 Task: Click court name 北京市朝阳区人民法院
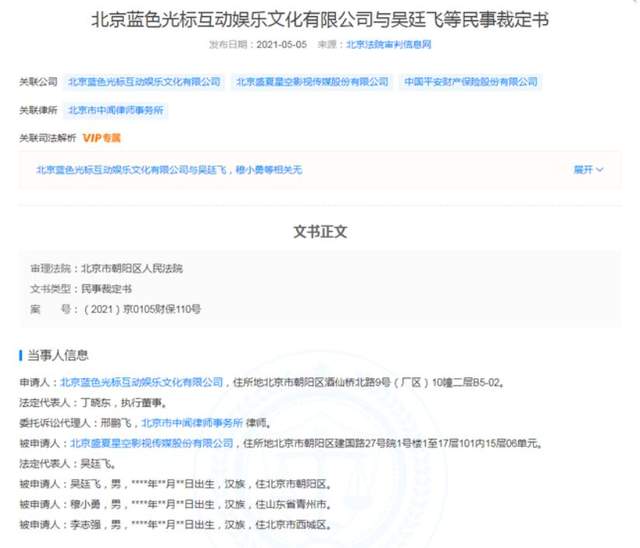tap(132, 268)
